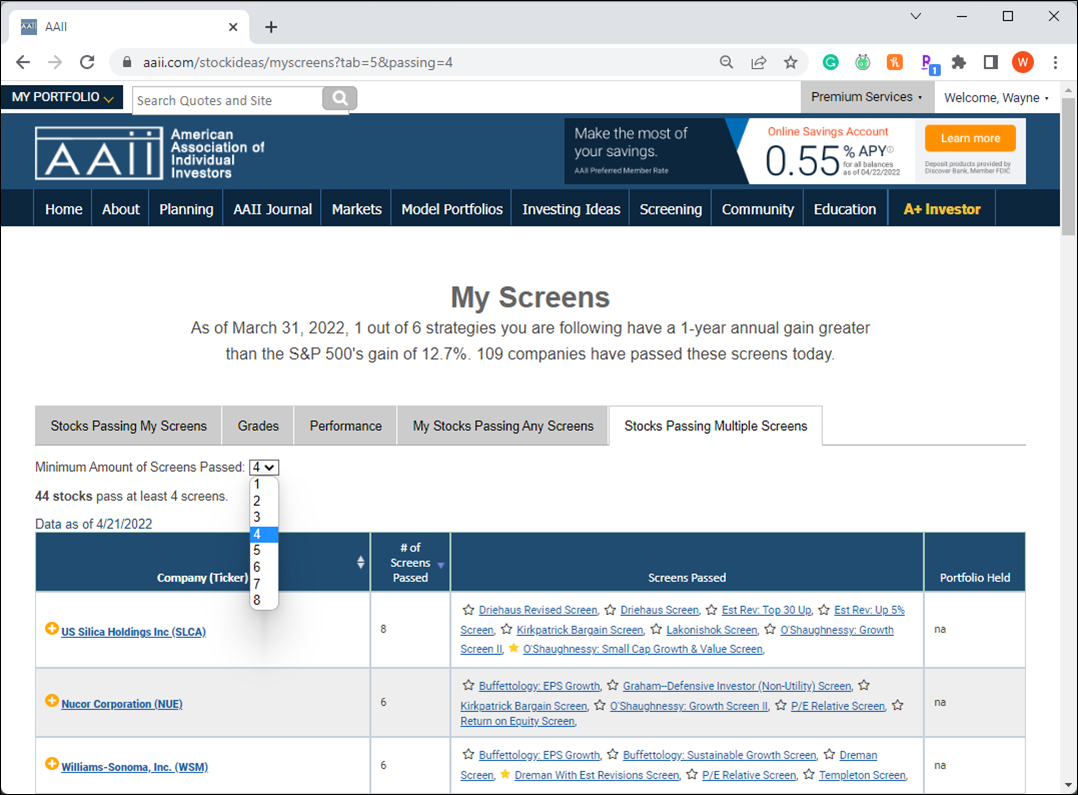Open the Premium Services dropdown menu
The height and width of the screenshot is (795, 1078).
pos(866,97)
